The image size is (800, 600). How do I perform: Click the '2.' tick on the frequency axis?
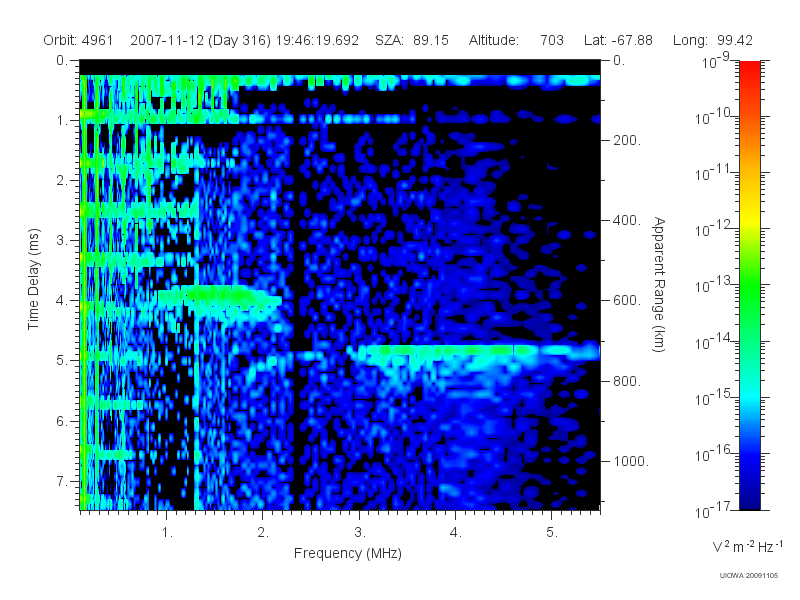[263, 533]
